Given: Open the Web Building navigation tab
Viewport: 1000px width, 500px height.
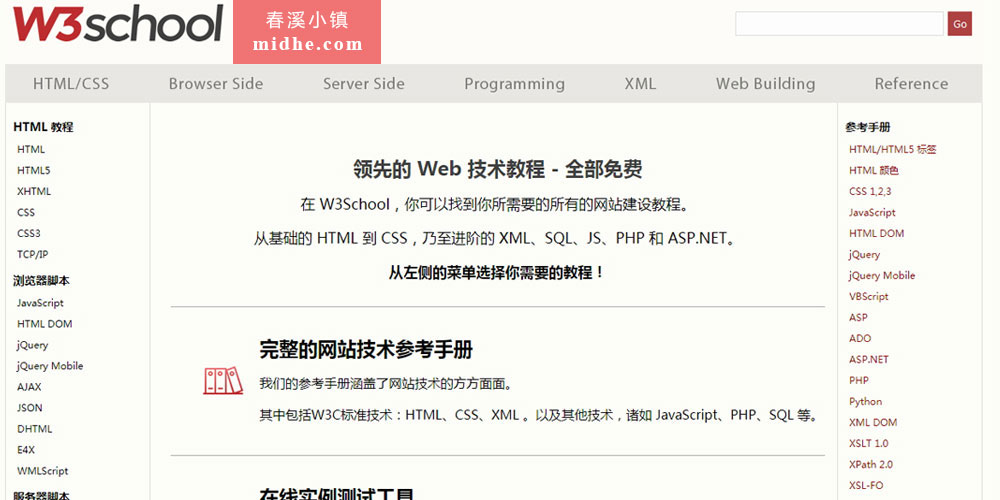Looking at the screenshot, I should [765, 84].
